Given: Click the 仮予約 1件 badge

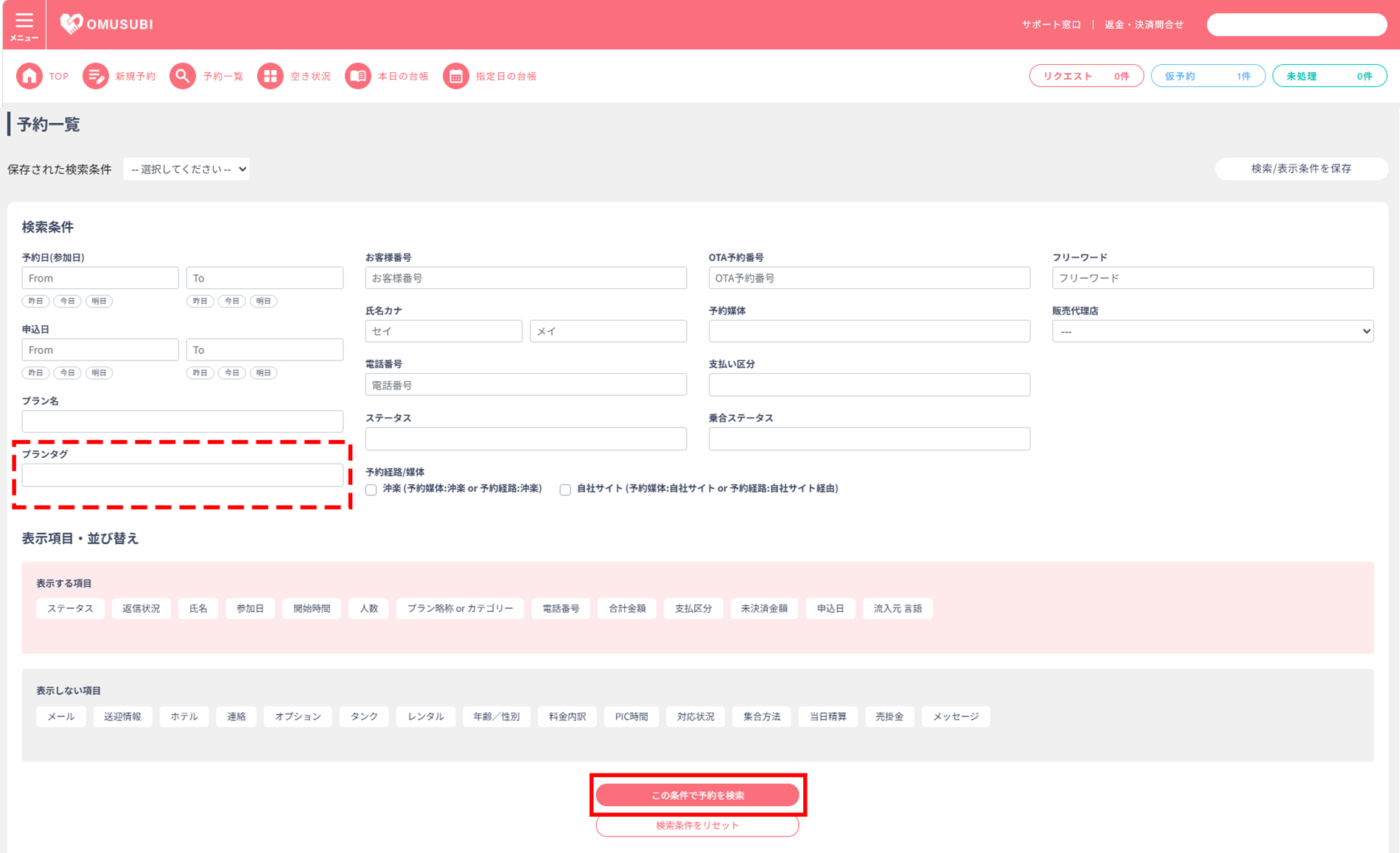Looking at the screenshot, I should [1208, 76].
